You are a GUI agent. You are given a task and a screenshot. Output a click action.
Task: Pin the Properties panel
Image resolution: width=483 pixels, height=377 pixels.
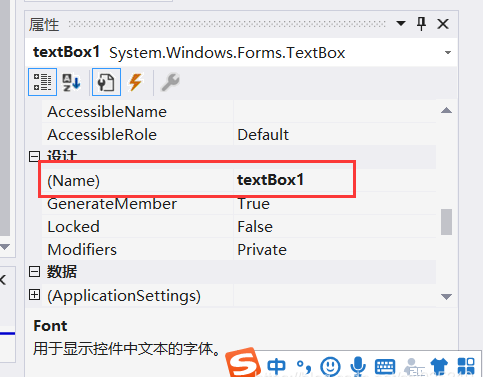pos(421,24)
